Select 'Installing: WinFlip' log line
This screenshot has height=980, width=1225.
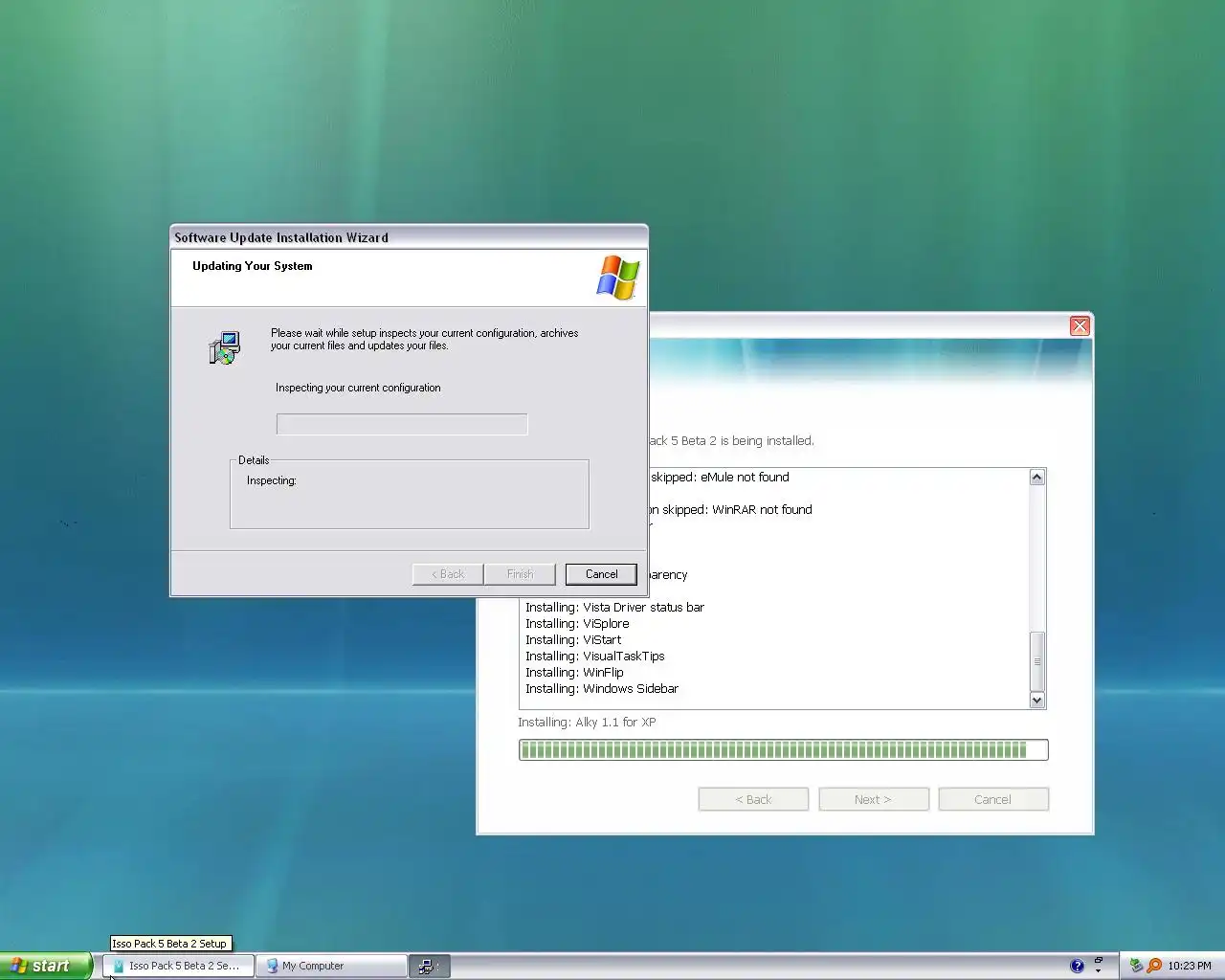click(574, 672)
